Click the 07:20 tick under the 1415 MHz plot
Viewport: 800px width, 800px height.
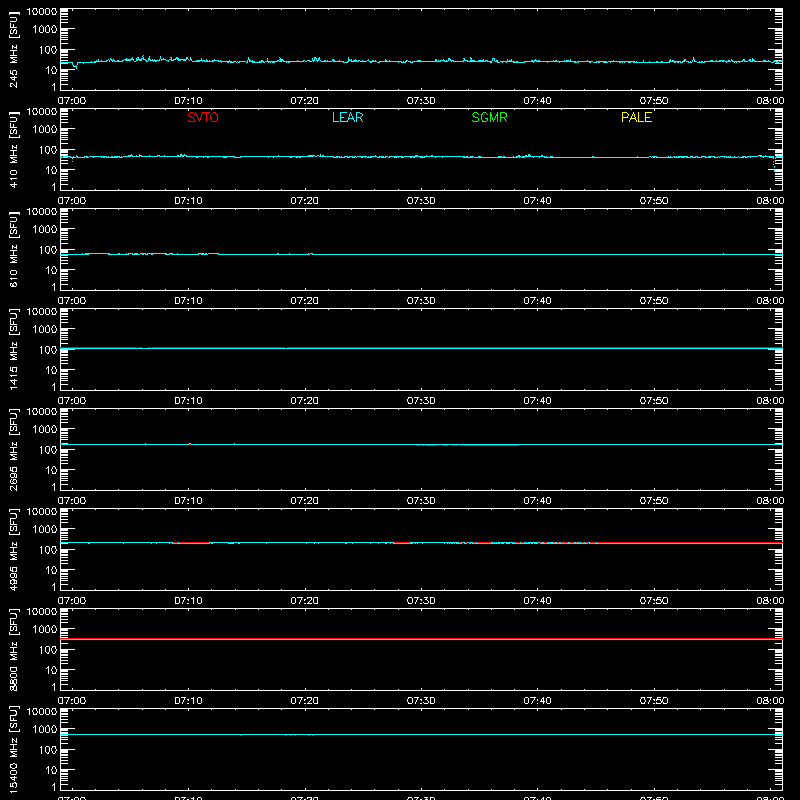coord(305,401)
